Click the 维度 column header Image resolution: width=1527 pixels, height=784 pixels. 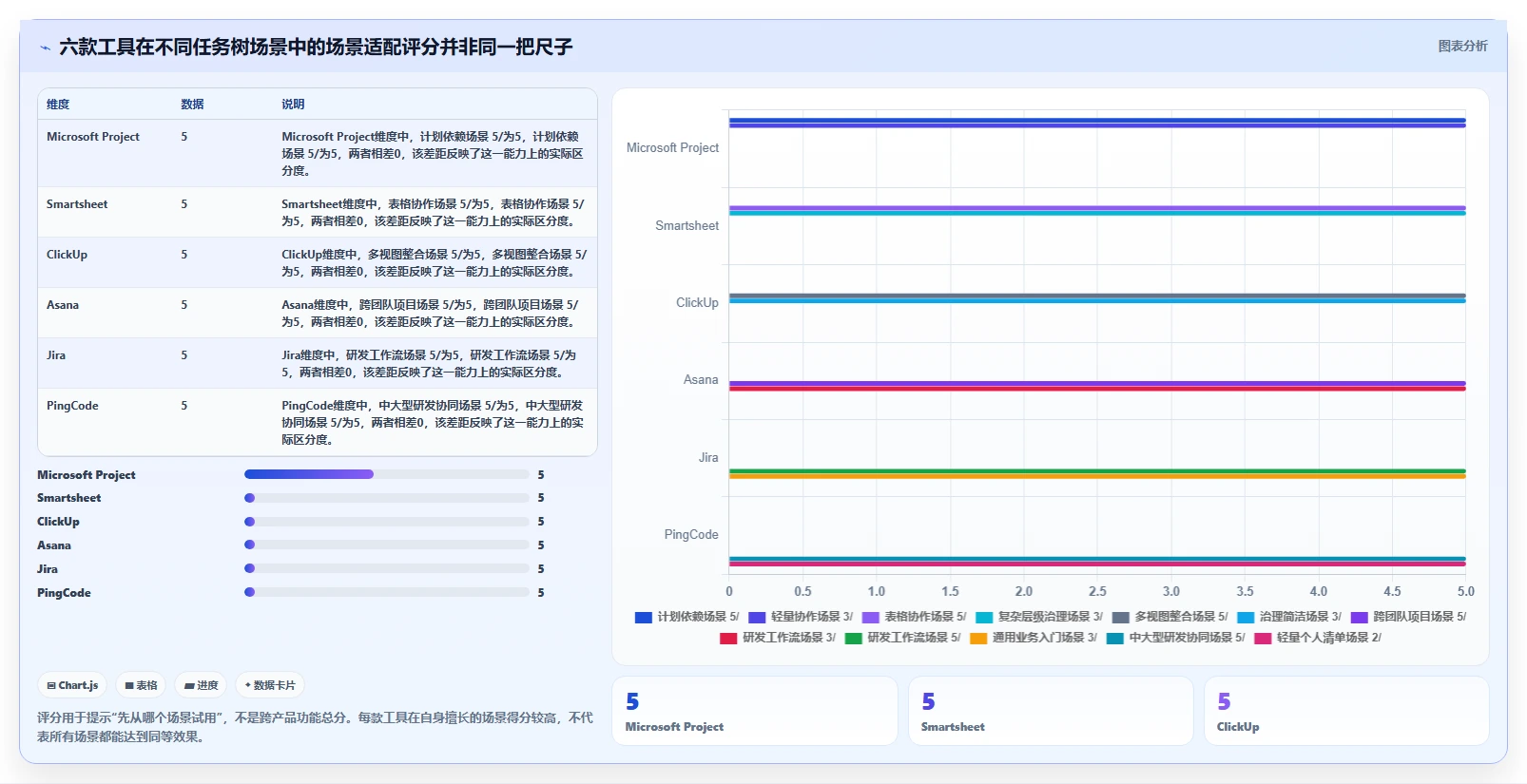click(x=58, y=105)
